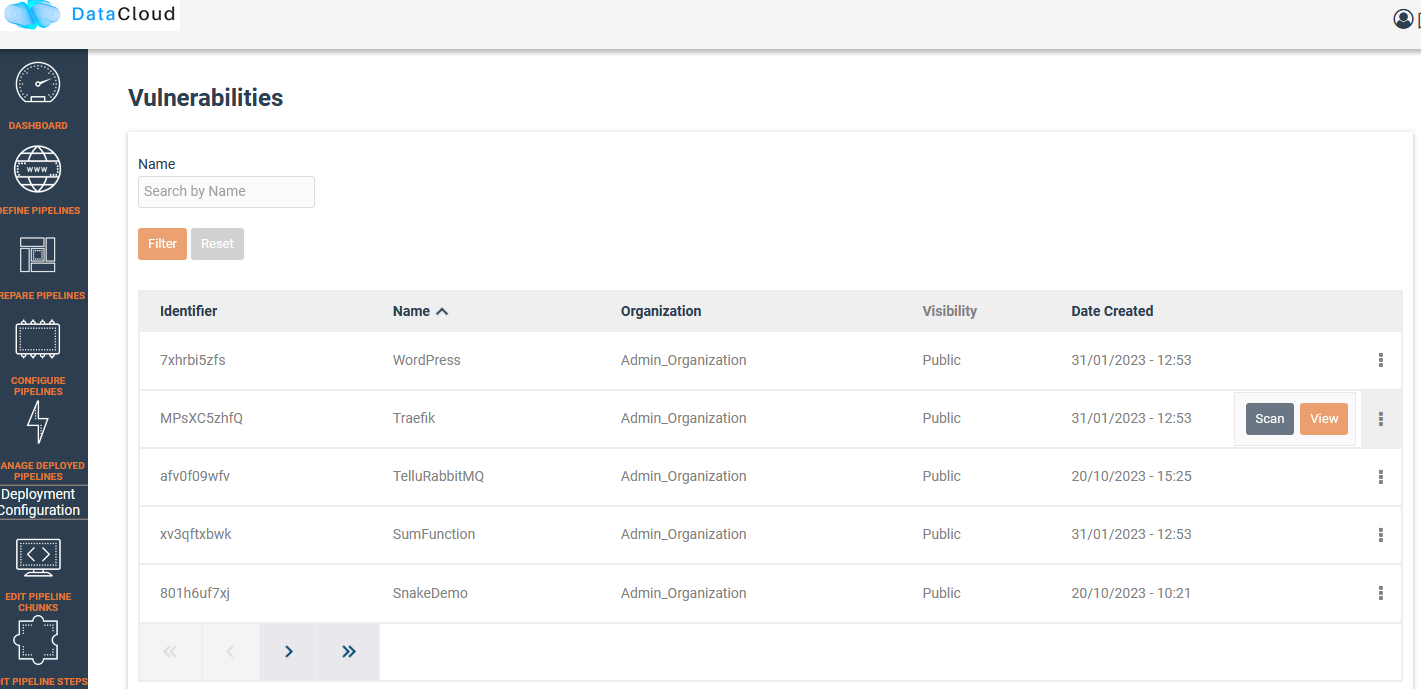Click Public visibility in the SnakeDemo row
Image resolution: width=1421 pixels, height=689 pixels.
coord(942,593)
